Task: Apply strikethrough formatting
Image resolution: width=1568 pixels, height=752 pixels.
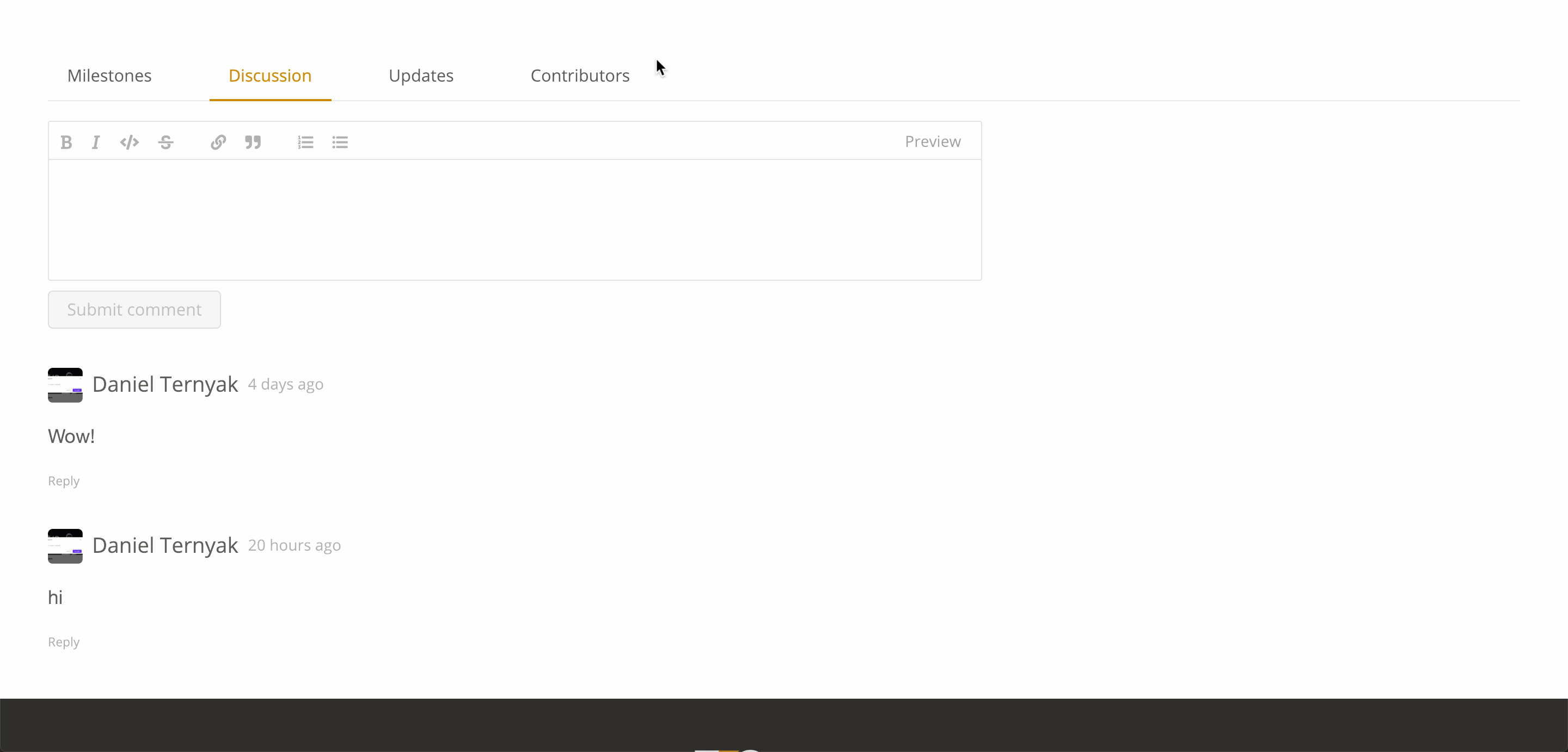Action: point(166,143)
